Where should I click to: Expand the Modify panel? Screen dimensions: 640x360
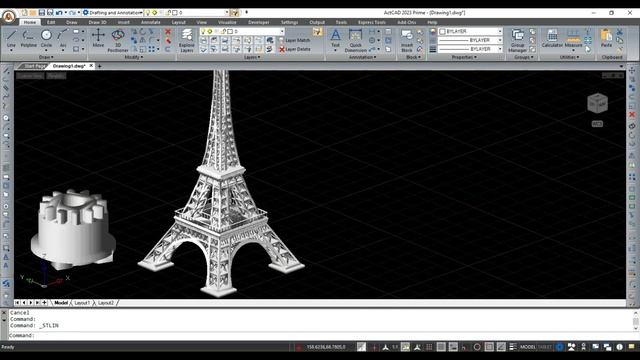point(133,58)
